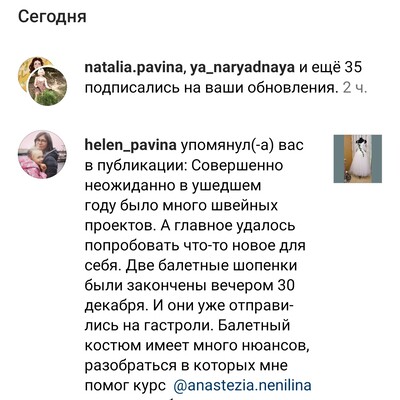Screen dimensions: 400x400
Task: Tap 'упомянул(-а) вас' mention notification text
Action: pos(242,146)
